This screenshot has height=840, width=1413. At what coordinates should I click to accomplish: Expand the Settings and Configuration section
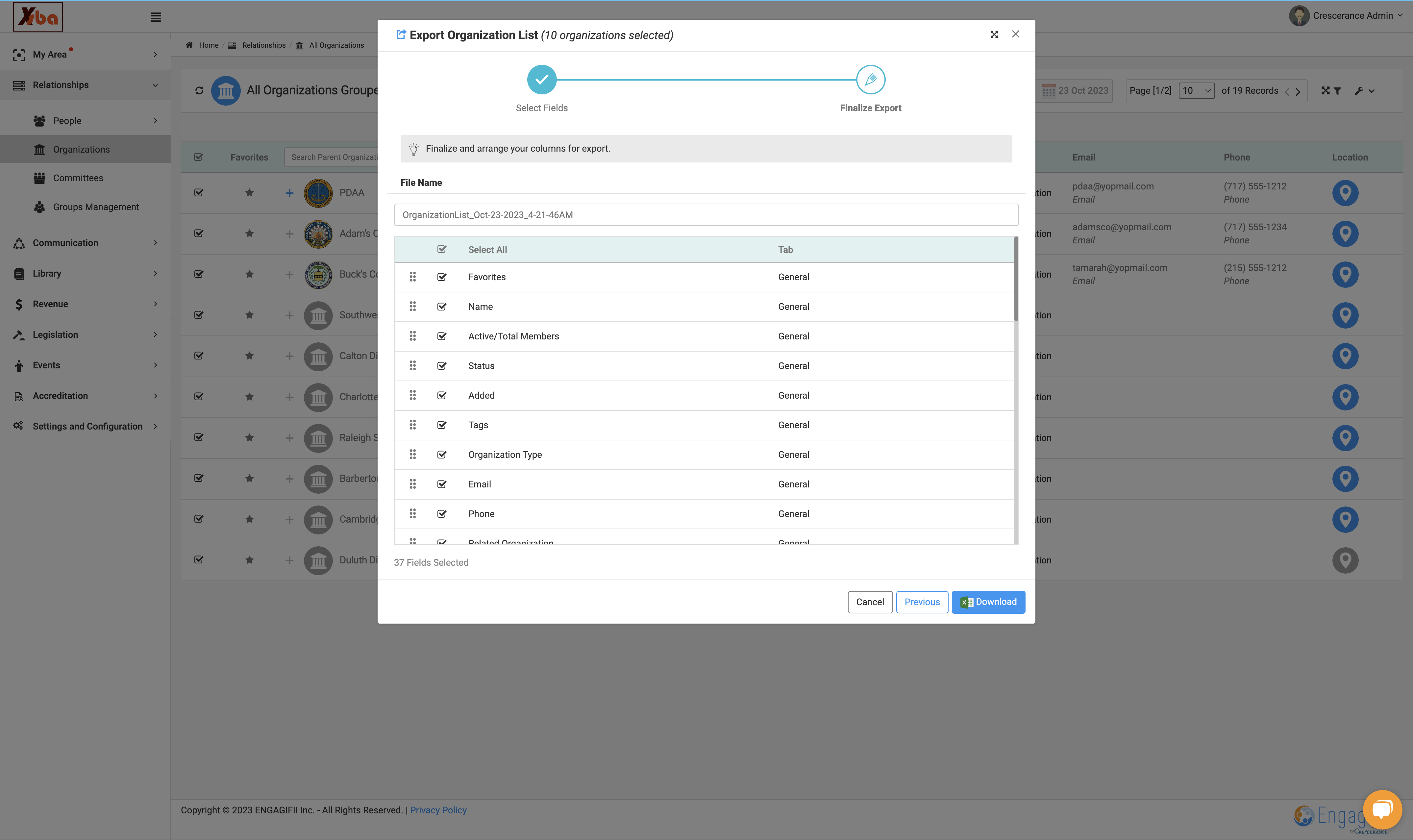86,426
